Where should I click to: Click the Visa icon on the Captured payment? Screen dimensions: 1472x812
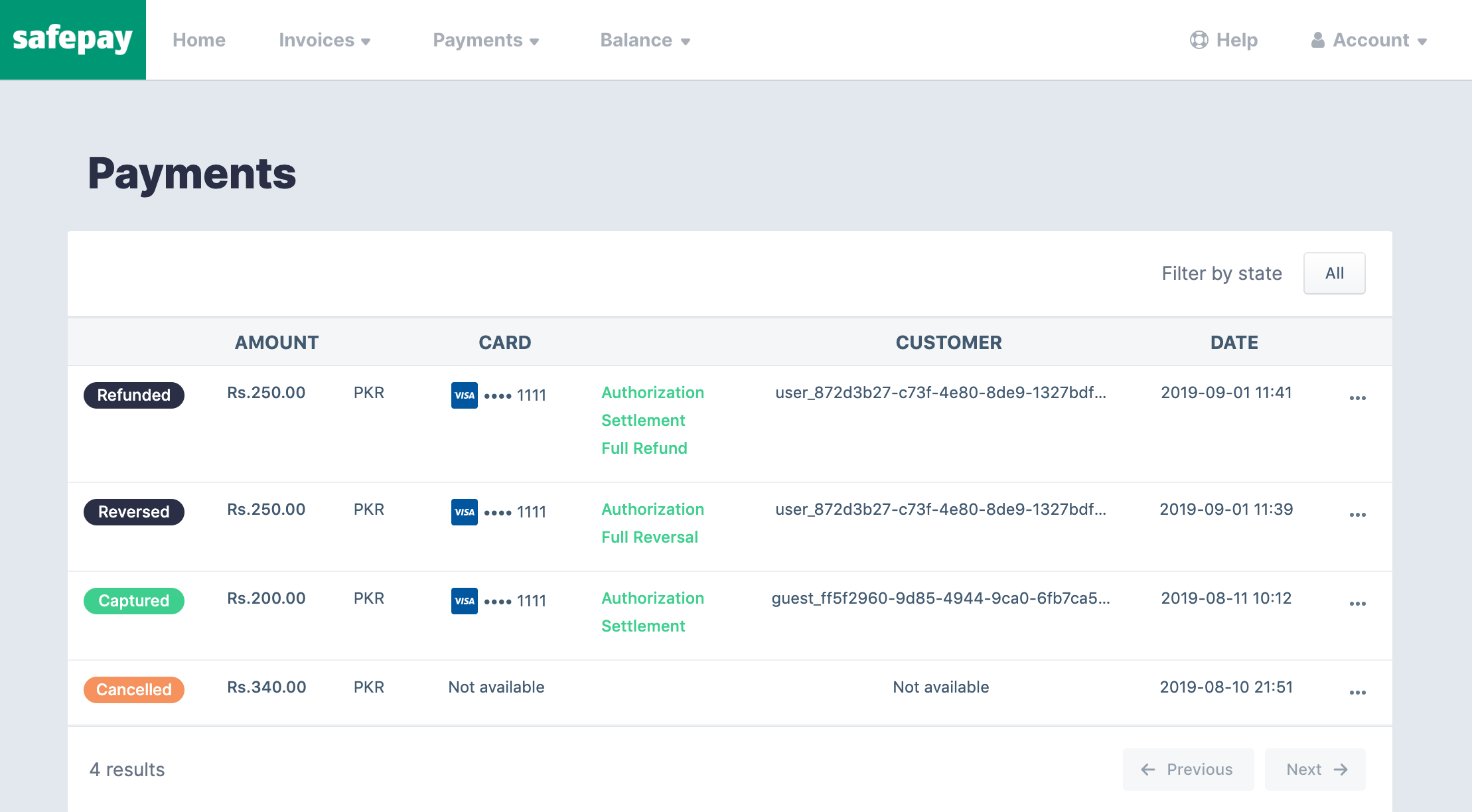(464, 601)
